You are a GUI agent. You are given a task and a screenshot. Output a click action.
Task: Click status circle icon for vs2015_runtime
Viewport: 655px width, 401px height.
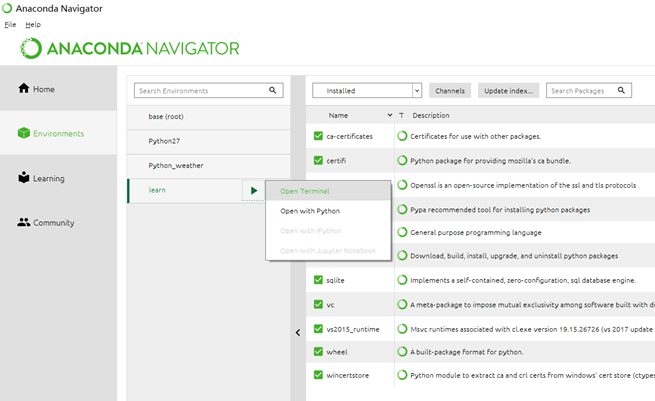tap(402, 329)
